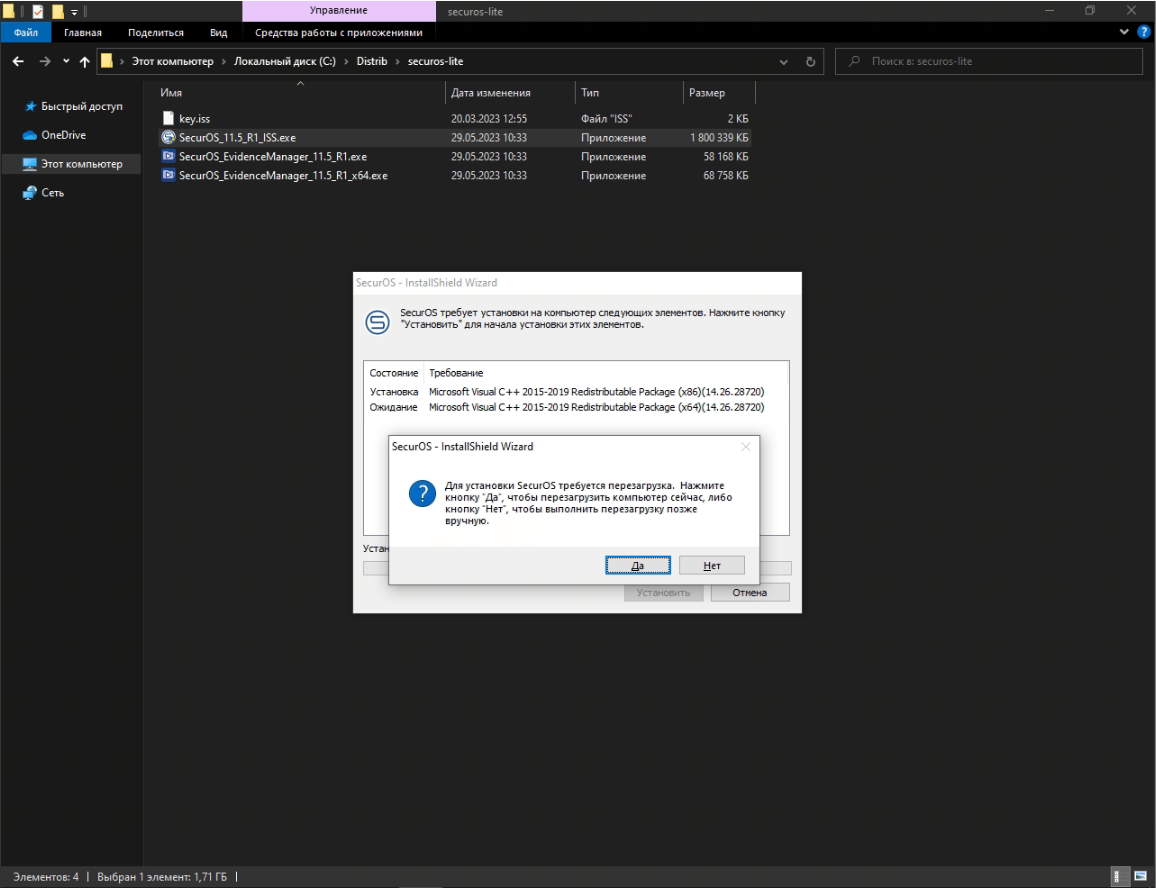
Task: Switch to the Поделиться ribbon tab
Action: (156, 32)
